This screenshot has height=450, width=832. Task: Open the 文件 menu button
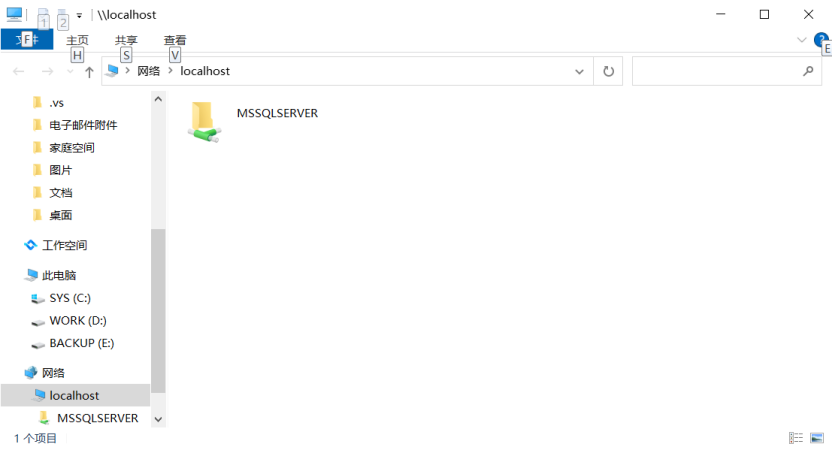point(27,40)
